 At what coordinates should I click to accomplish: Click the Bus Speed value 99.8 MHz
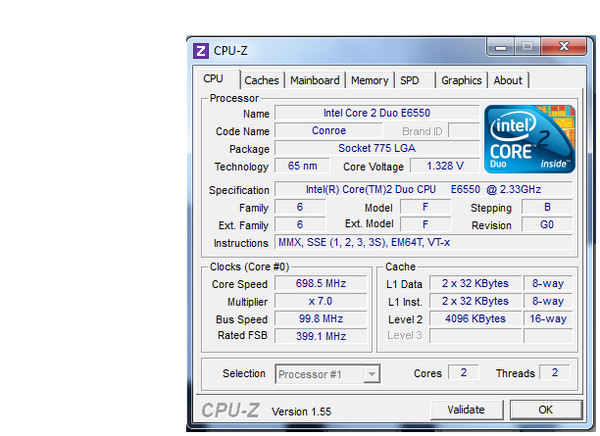tap(321, 318)
